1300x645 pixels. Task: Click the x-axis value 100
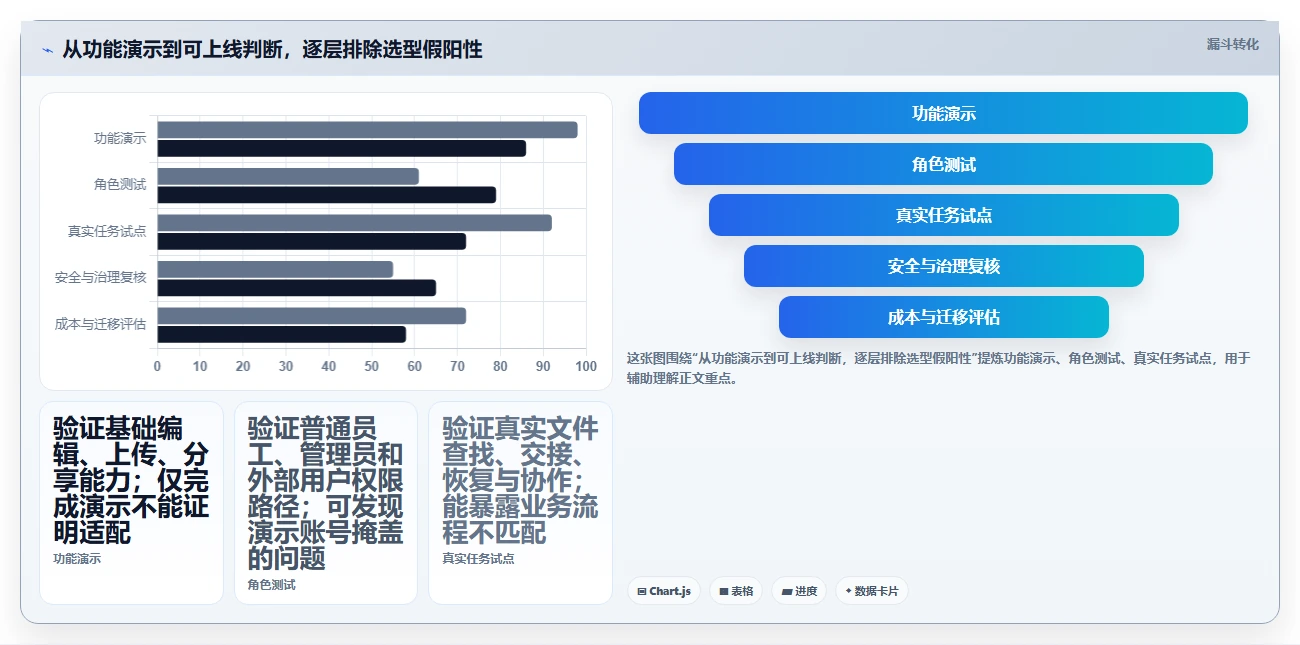pyautogui.click(x=586, y=366)
